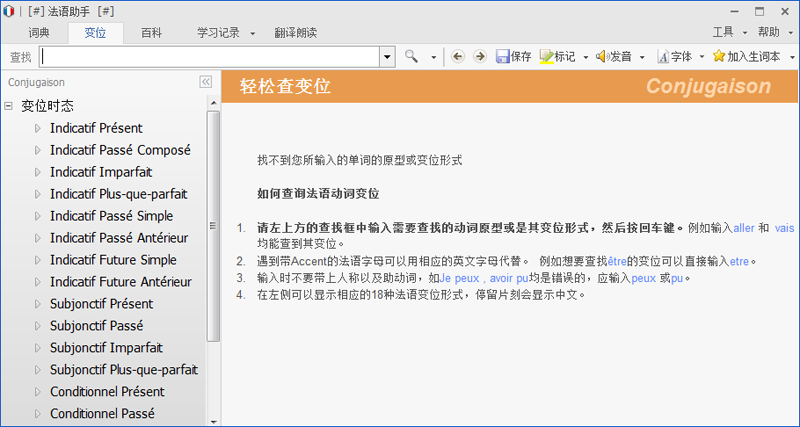The image size is (800, 427).
Task: Click the tree scrollbar down arrow
Action: [213, 422]
